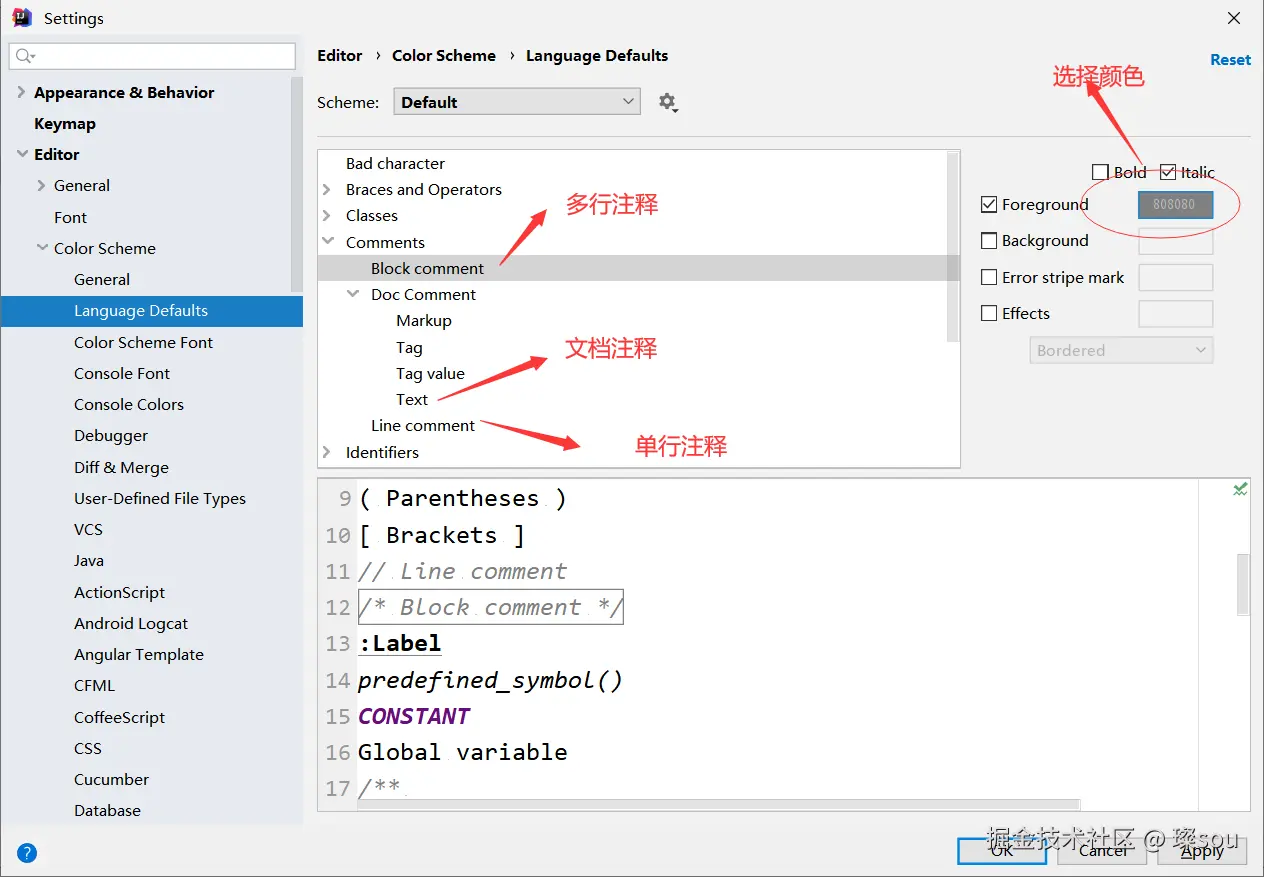Select Android Logcat in the sidebar
The width and height of the screenshot is (1264, 877).
pyautogui.click(x=131, y=623)
